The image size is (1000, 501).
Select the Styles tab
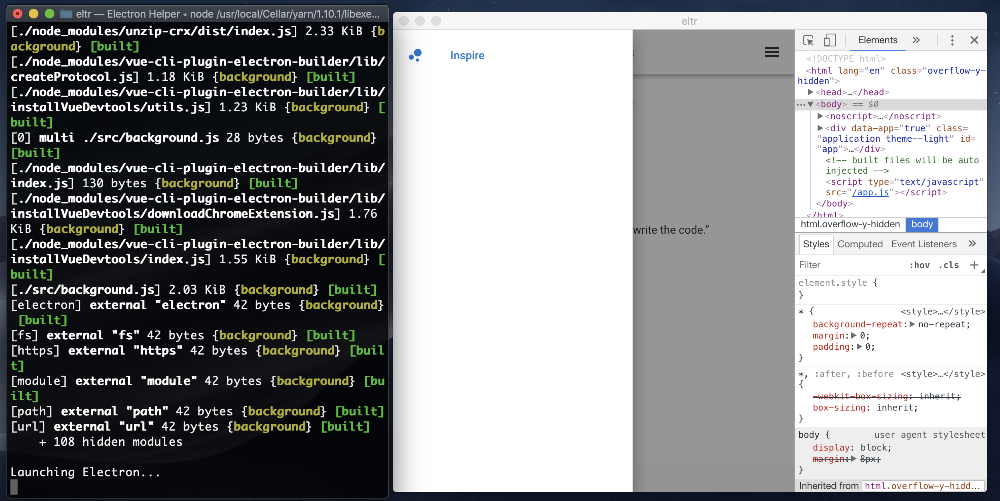(816, 244)
